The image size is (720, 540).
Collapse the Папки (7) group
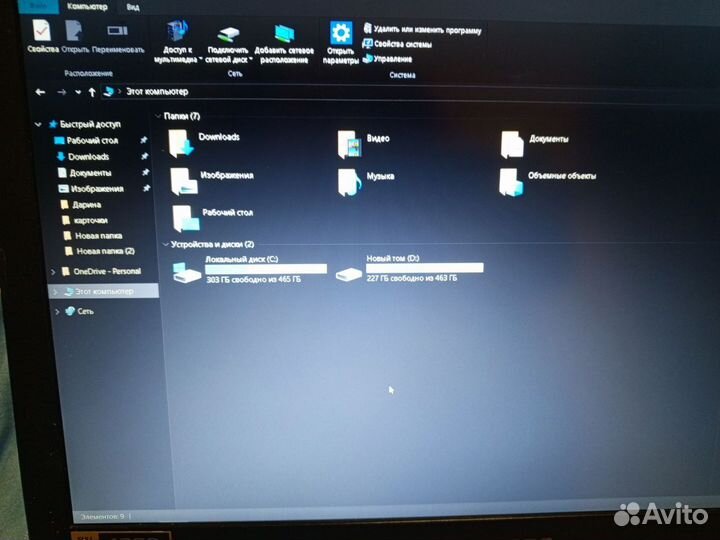pos(156,116)
